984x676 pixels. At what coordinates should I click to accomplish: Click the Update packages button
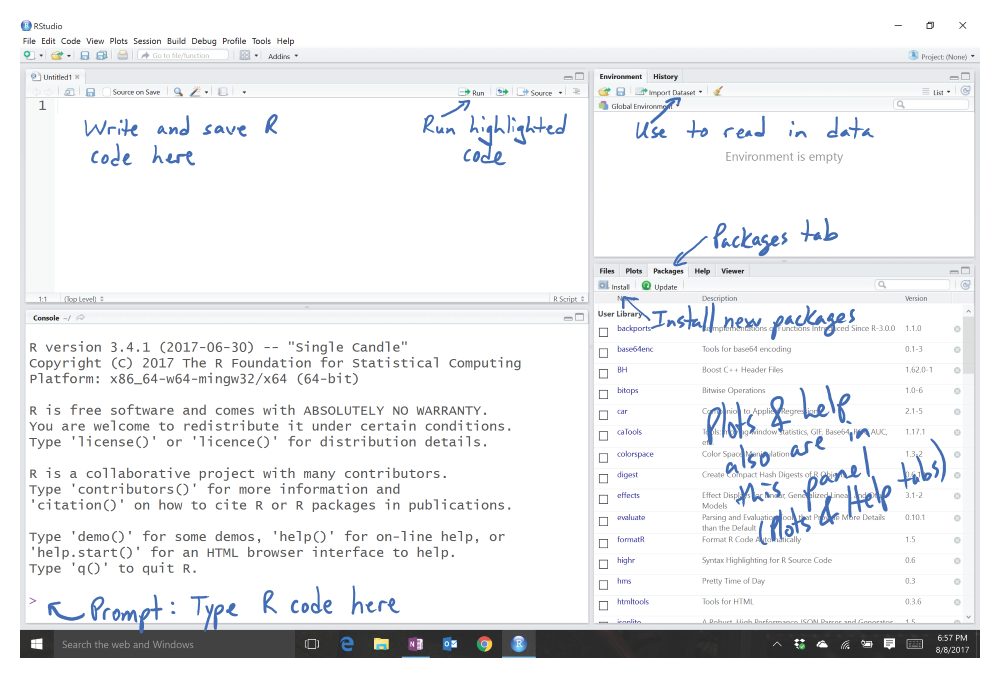(x=659, y=286)
